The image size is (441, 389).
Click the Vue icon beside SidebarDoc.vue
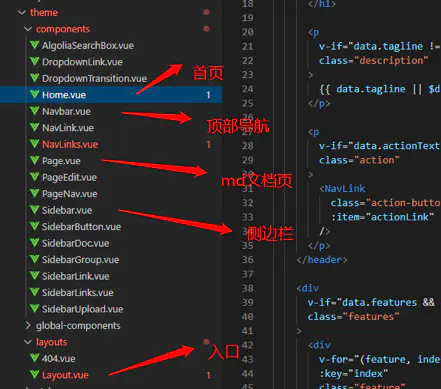(34, 243)
